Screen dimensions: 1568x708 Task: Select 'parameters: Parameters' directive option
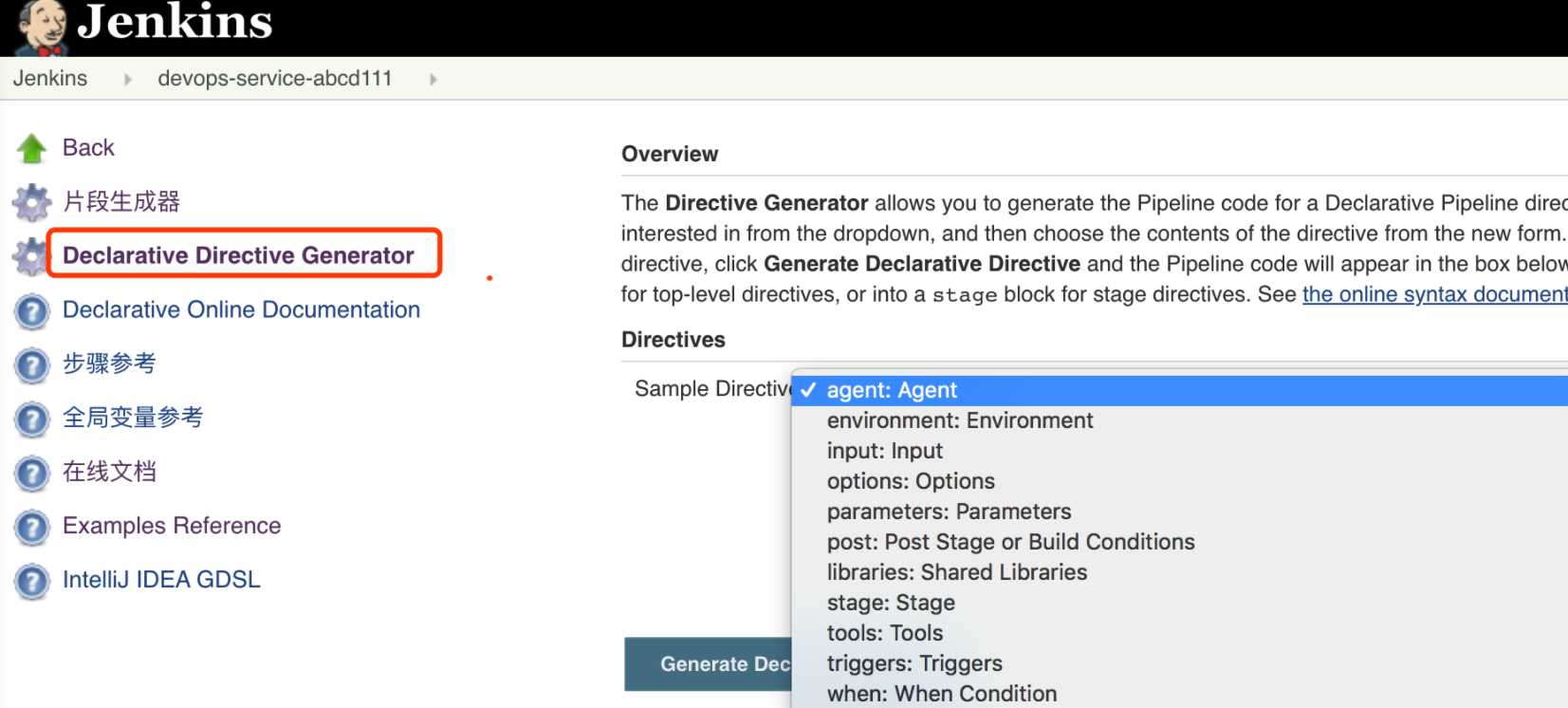(1180, 512)
